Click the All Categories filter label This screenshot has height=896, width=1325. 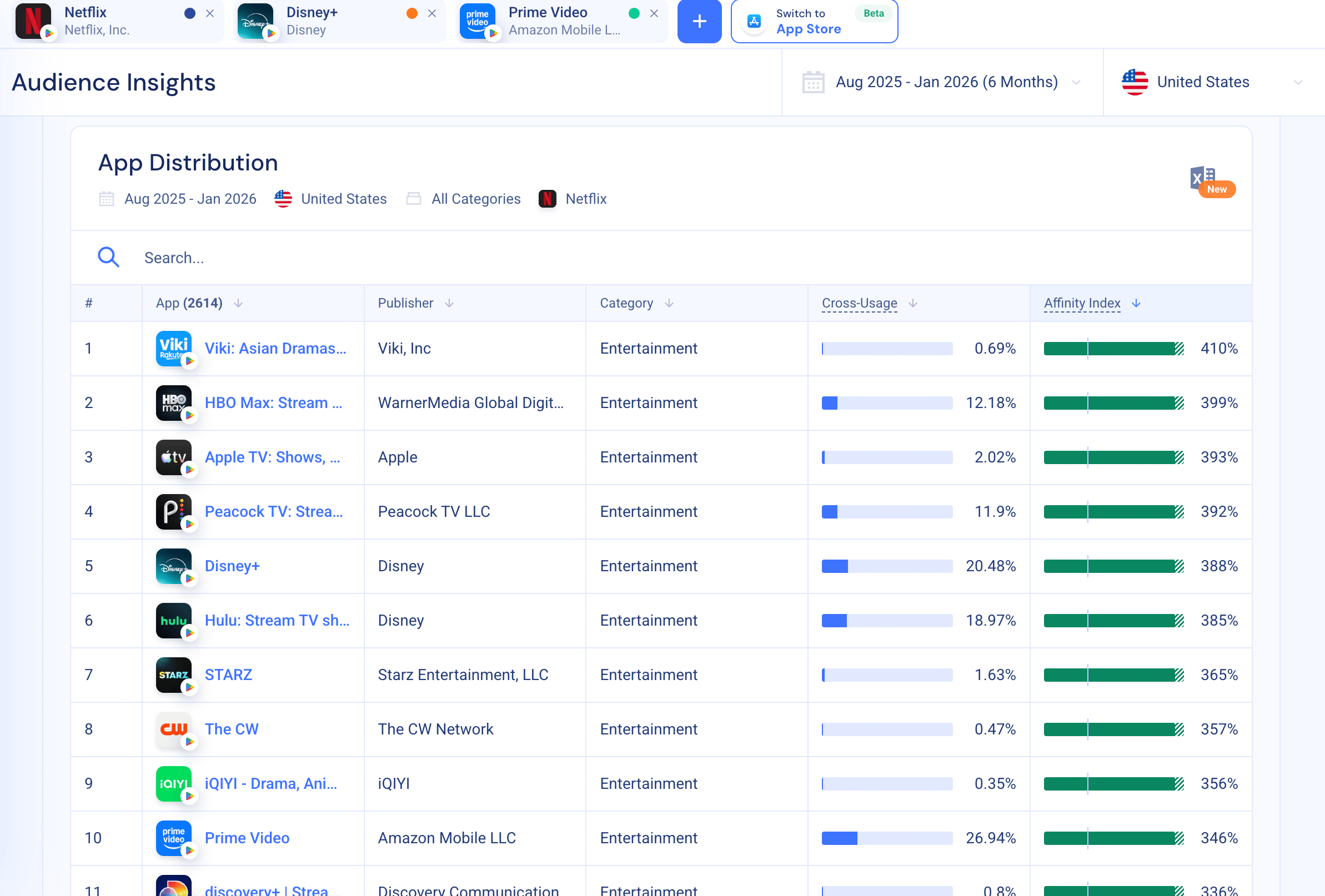click(475, 199)
